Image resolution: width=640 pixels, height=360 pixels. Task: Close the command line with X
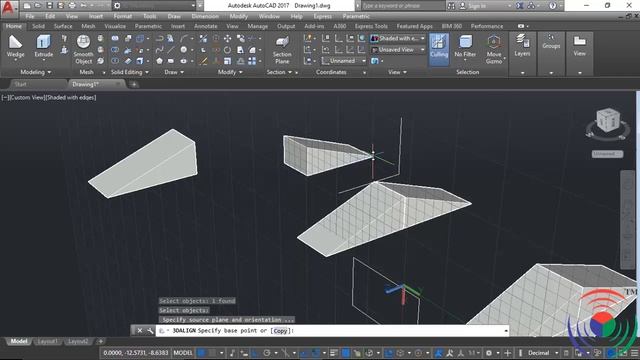tap(140, 331)
